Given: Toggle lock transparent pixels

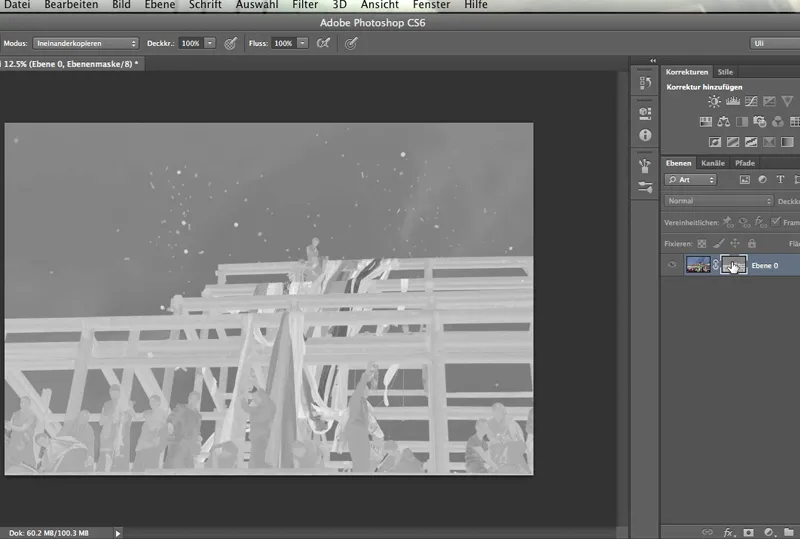Looking at the screenshot, I should pyautogui.click(x=702, y=243).
